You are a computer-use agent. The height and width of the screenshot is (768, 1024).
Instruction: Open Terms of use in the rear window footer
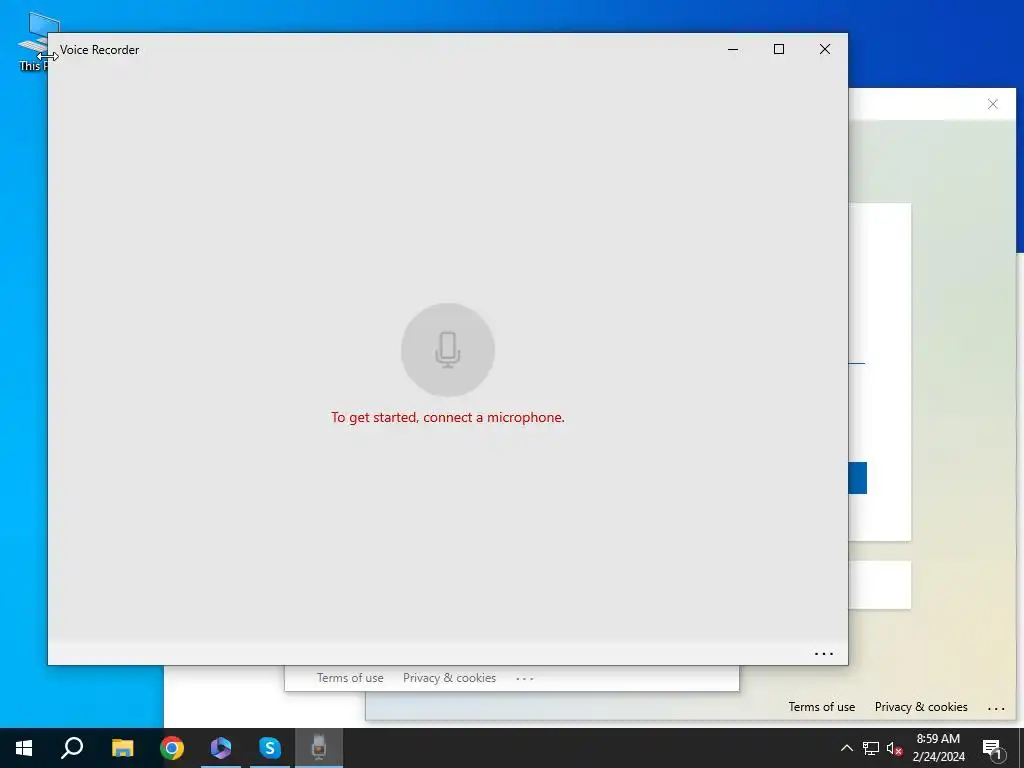point(822,707)
